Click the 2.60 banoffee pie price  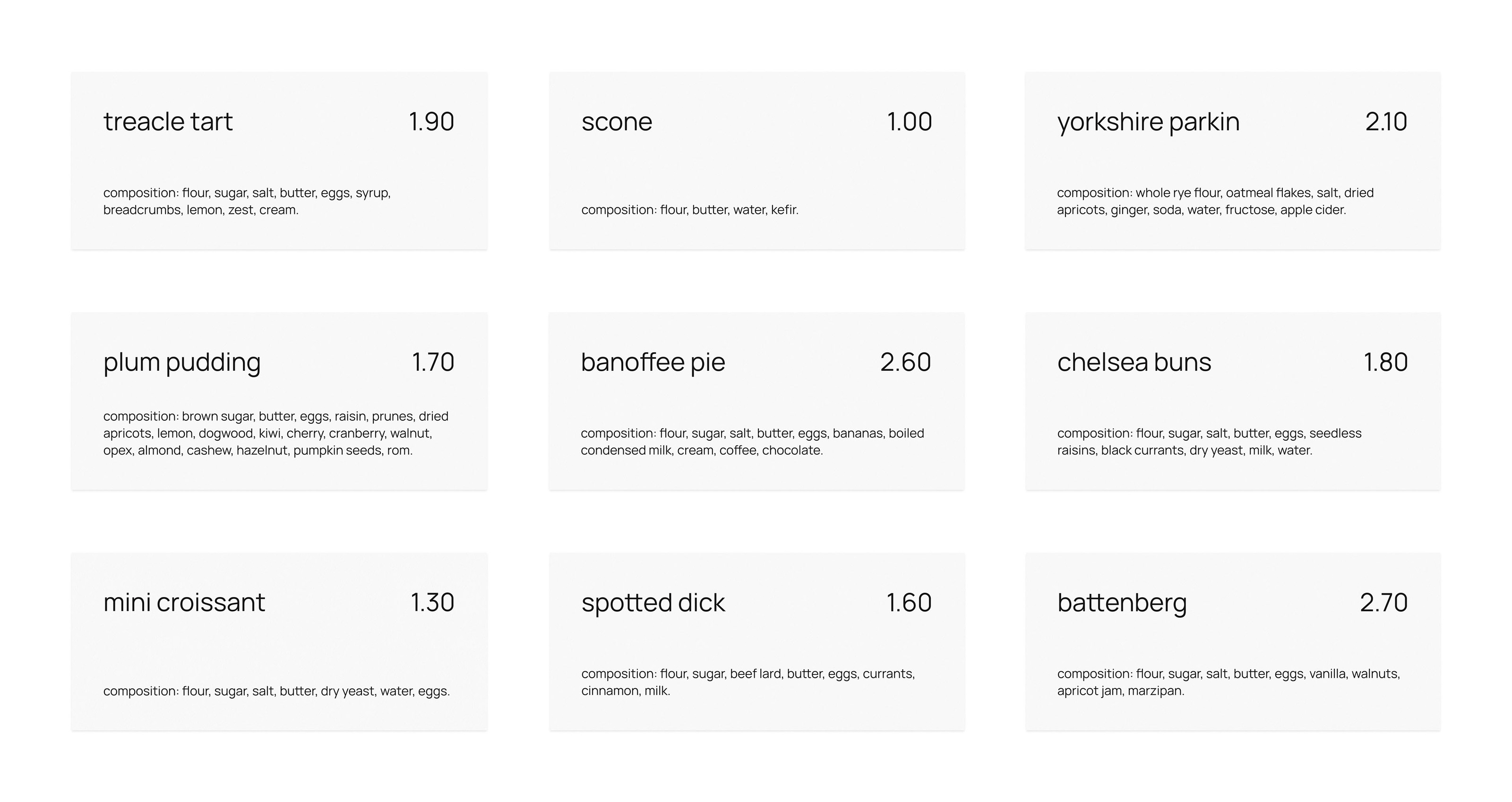[905, 363]
